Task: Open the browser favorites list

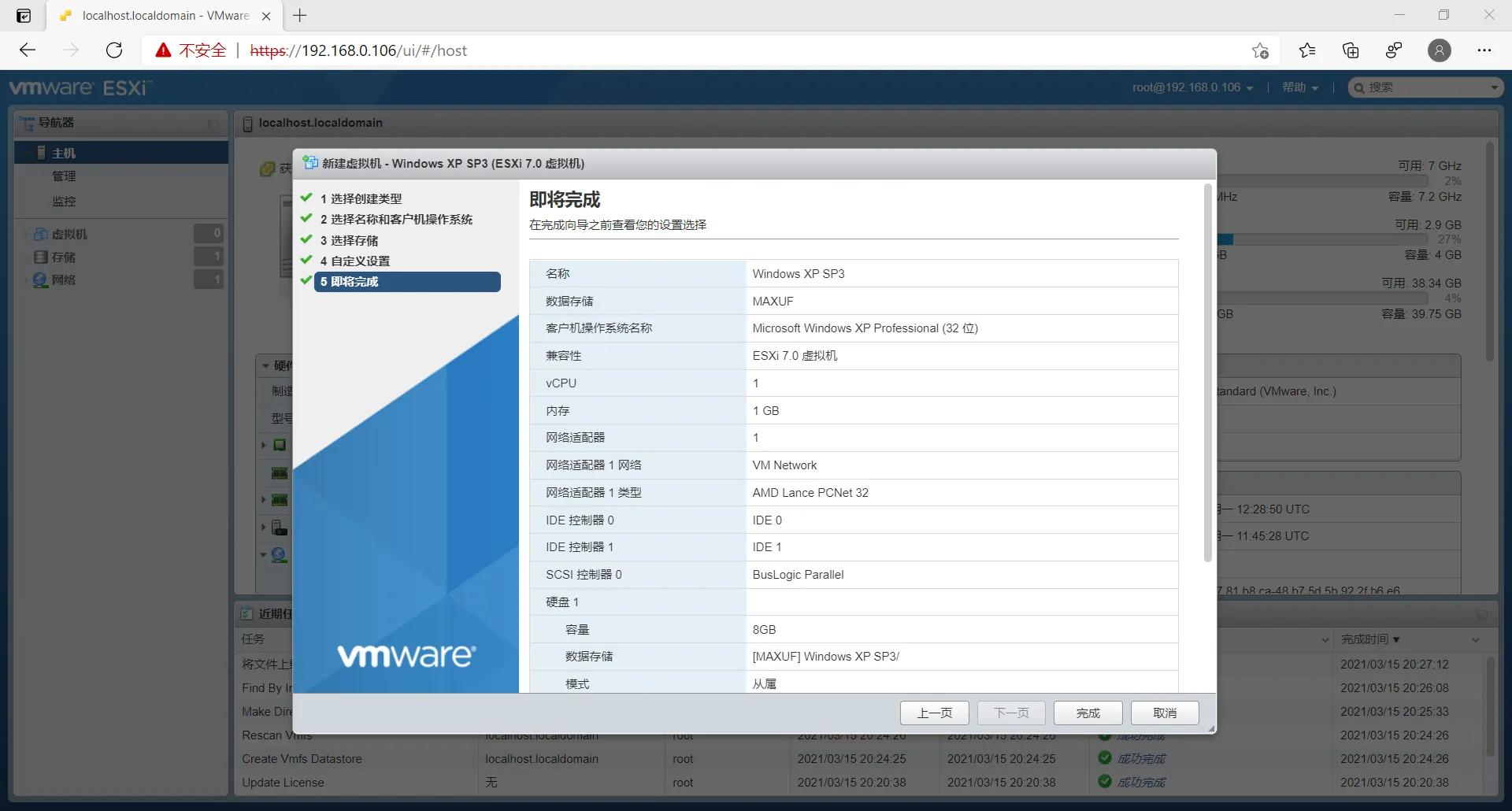Action: 1307,50
